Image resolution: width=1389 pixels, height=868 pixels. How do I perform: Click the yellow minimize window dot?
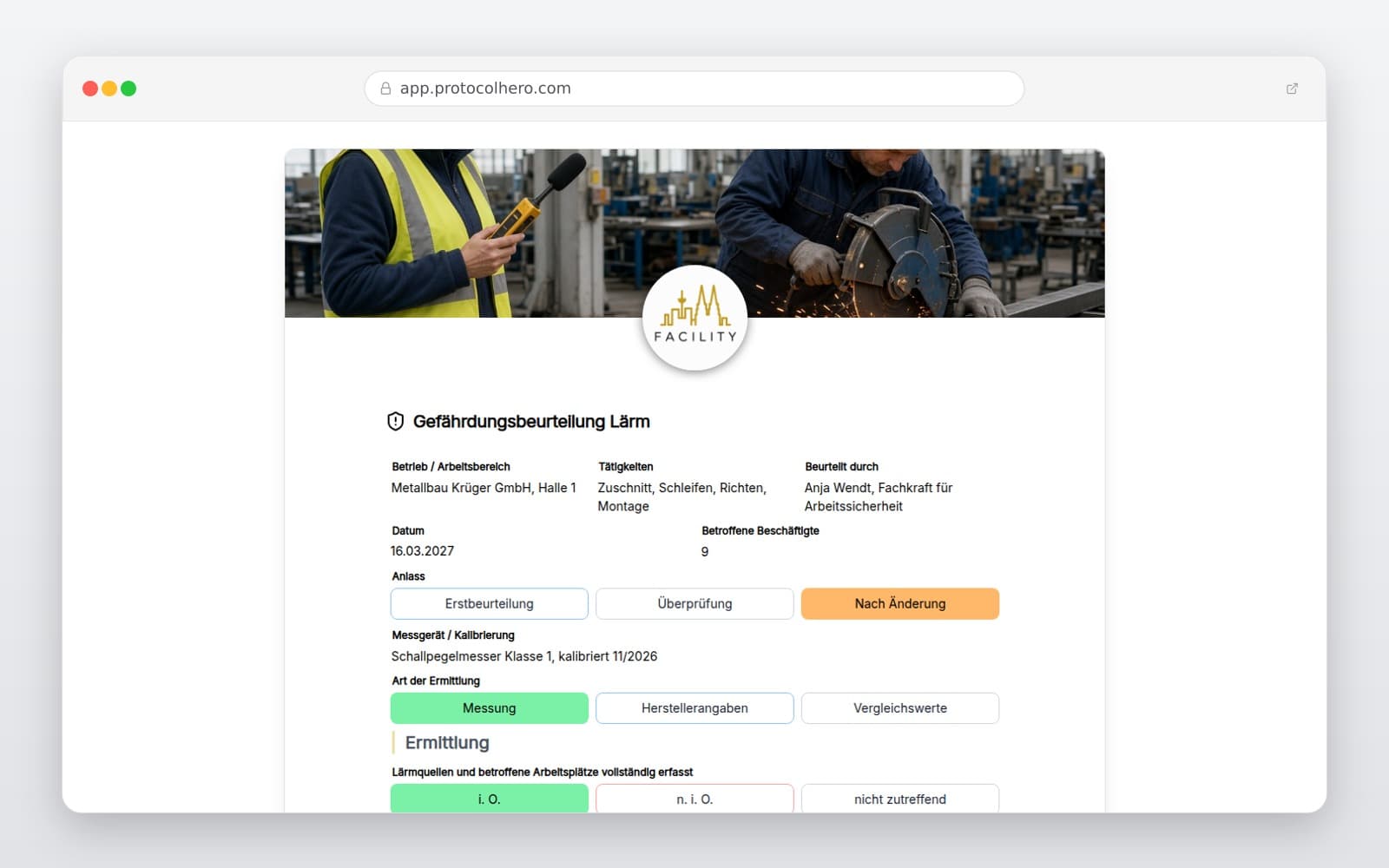[109, 89]
